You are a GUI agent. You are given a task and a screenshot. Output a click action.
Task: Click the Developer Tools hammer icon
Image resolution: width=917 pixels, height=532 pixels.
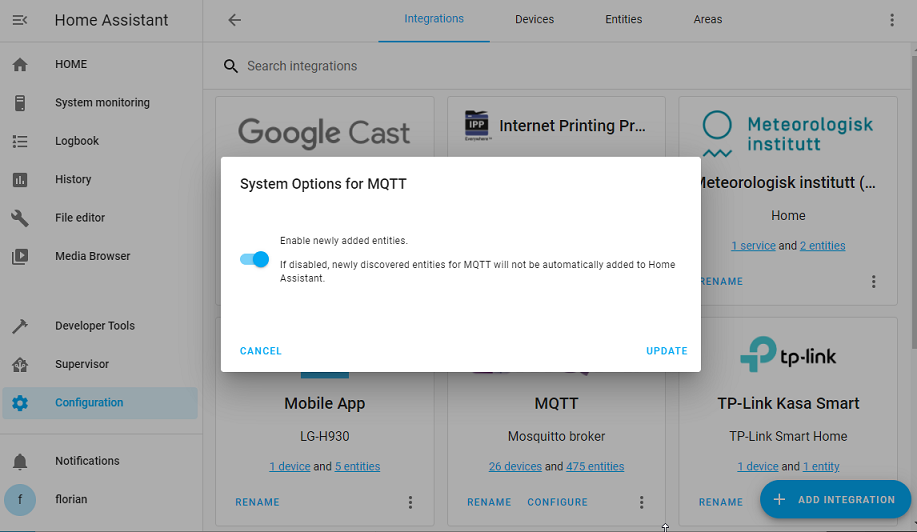click(20, 326)
